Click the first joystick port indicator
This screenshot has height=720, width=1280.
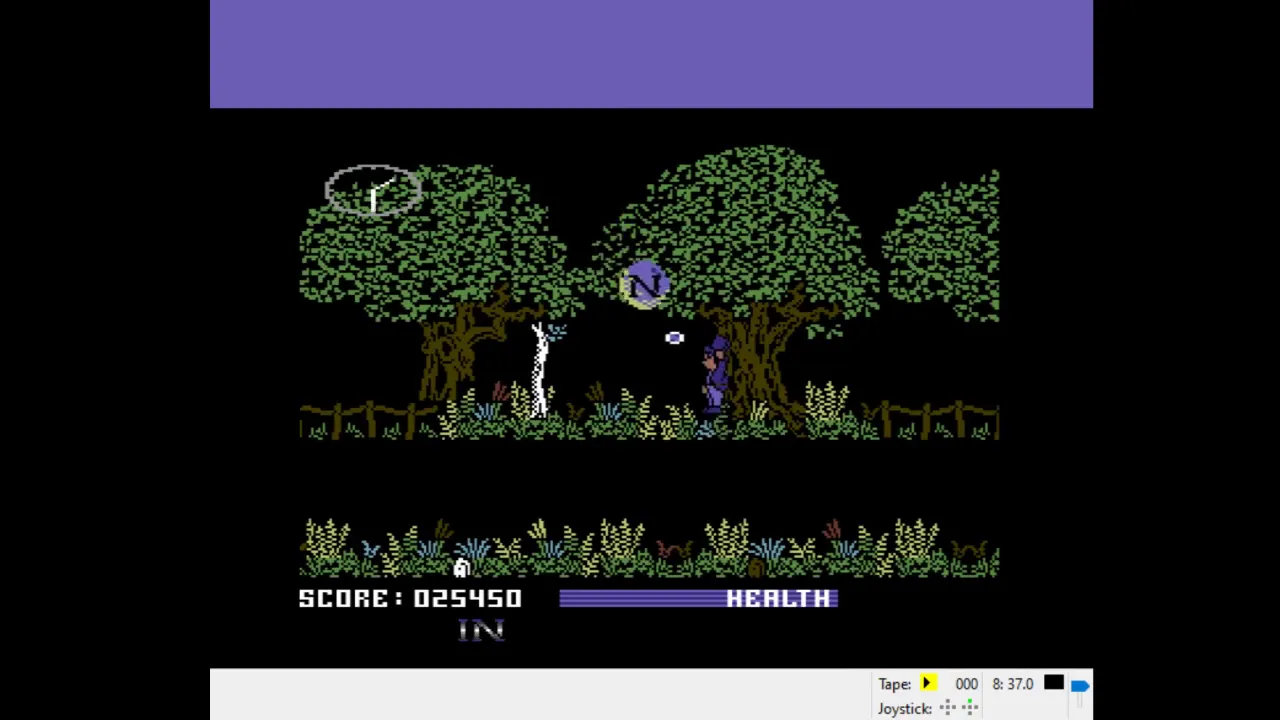[x=947, y=708]
